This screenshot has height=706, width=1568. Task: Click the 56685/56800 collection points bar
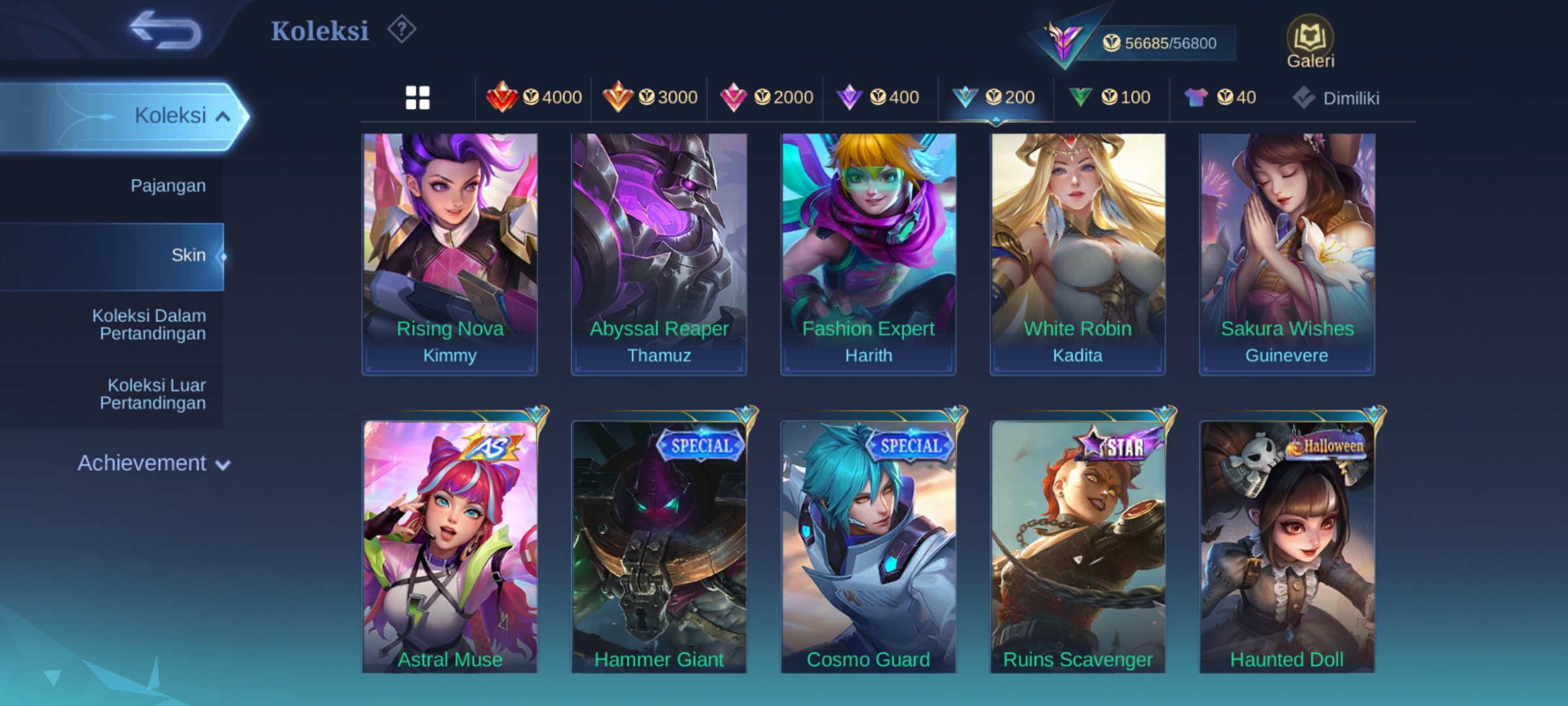[1156, 43]
